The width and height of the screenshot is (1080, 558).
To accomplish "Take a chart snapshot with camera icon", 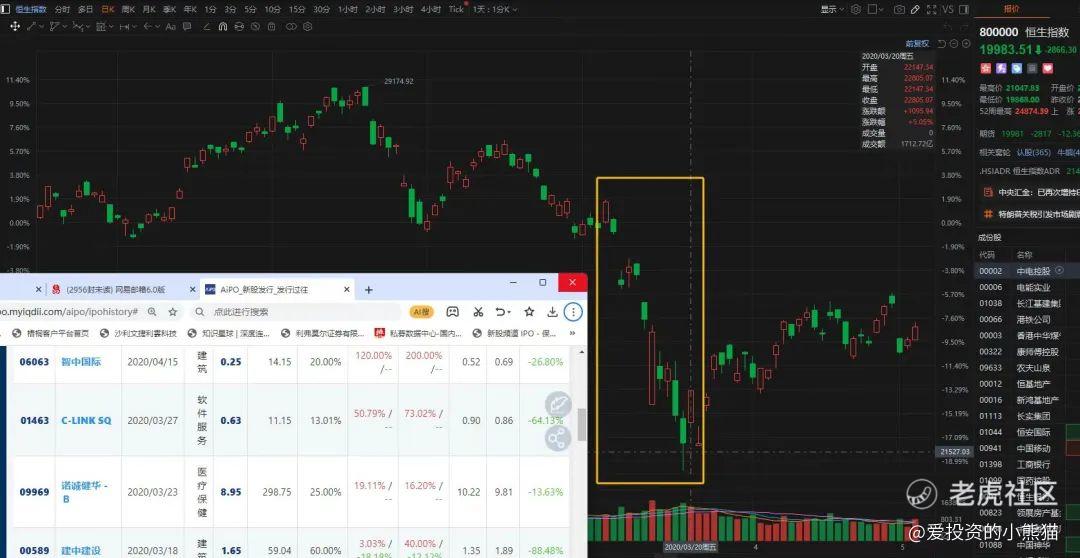I will pos(900,10).
